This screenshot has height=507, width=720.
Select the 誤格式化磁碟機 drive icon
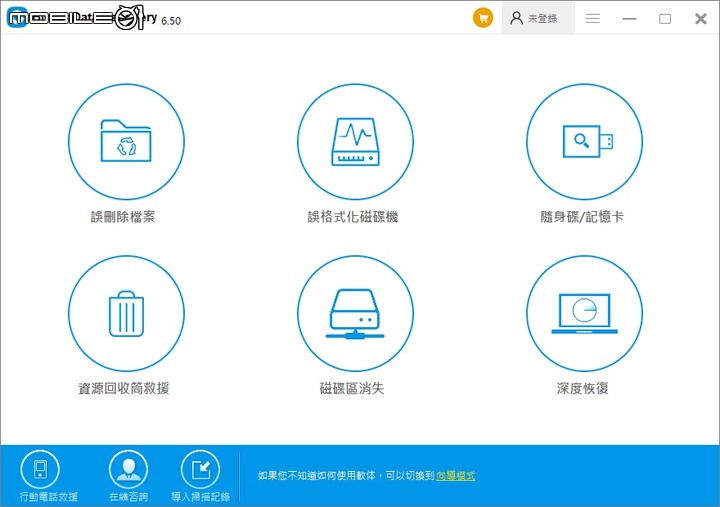355,141
